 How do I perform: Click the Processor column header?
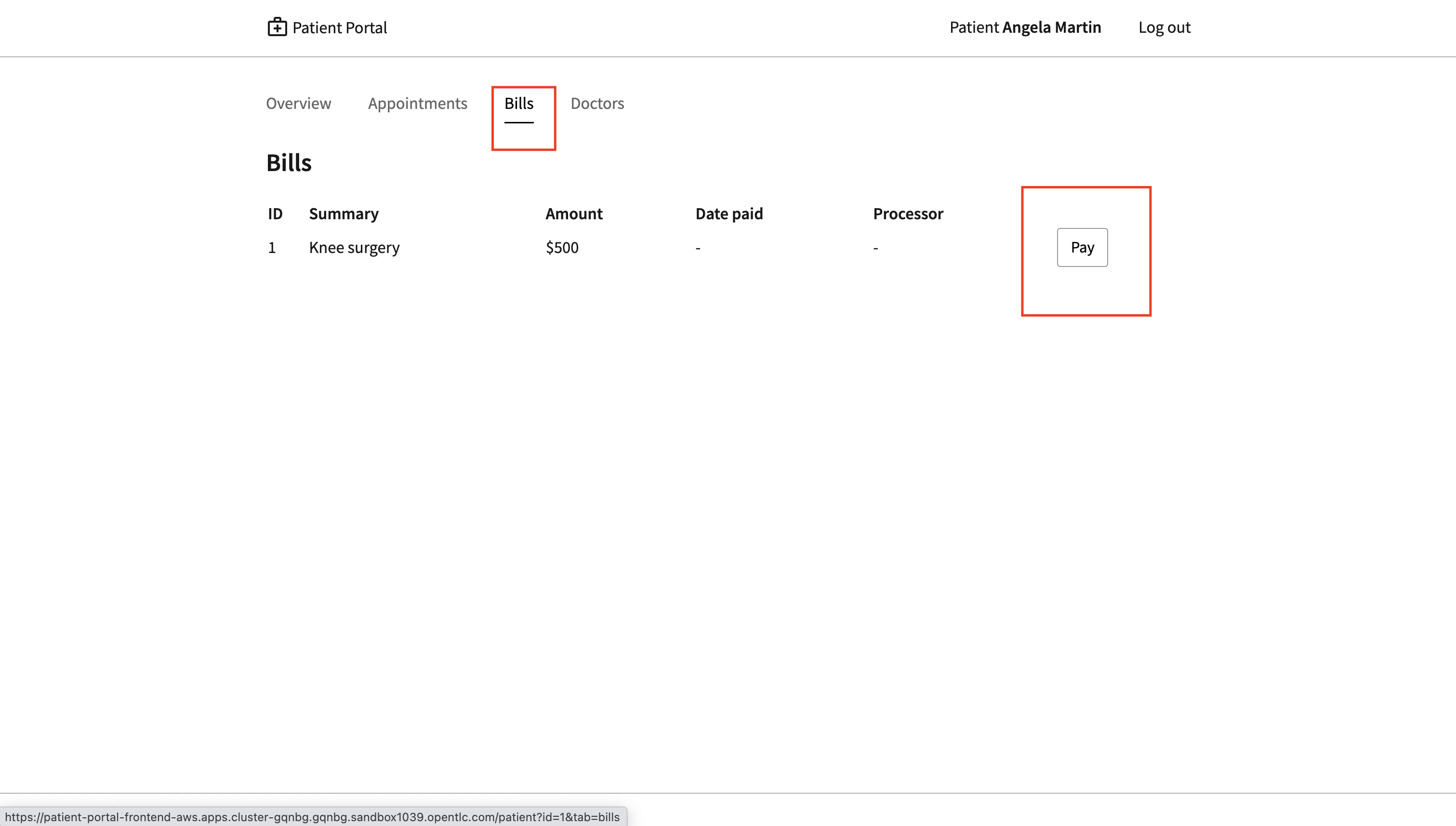[x=908, y=214]
